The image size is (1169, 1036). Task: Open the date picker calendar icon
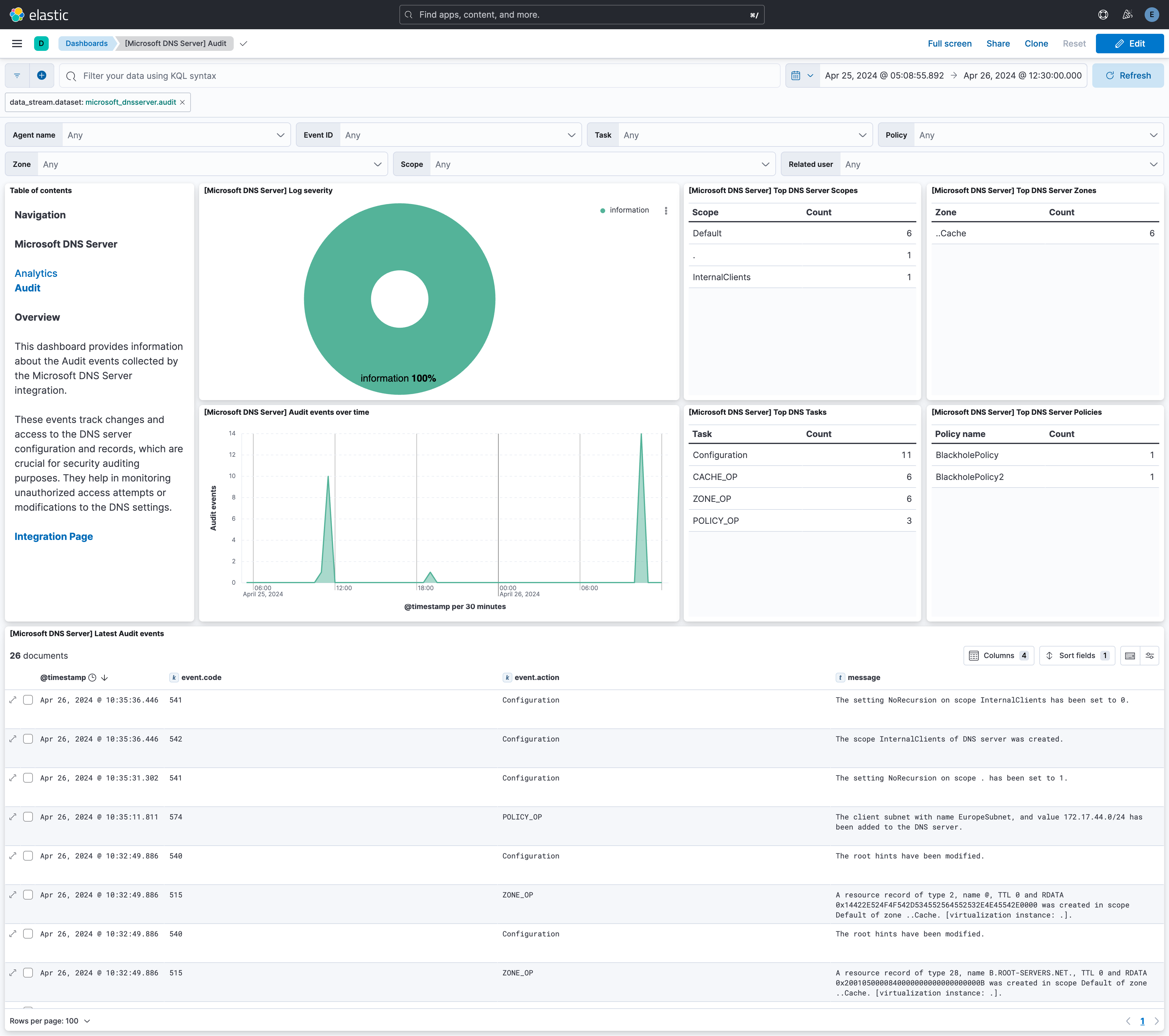tap(796, 75)
